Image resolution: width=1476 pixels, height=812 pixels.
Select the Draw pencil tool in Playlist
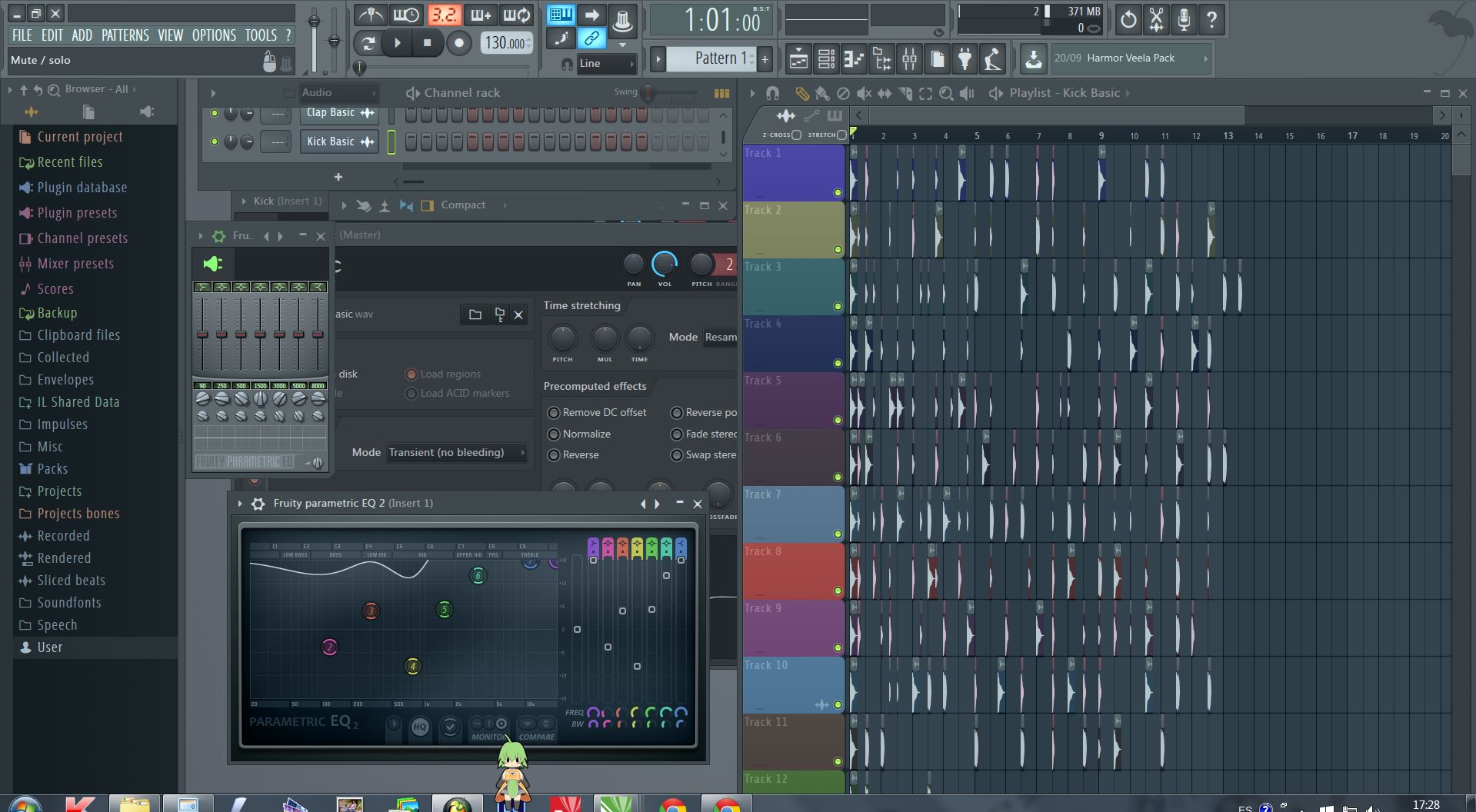pos(801,93)
